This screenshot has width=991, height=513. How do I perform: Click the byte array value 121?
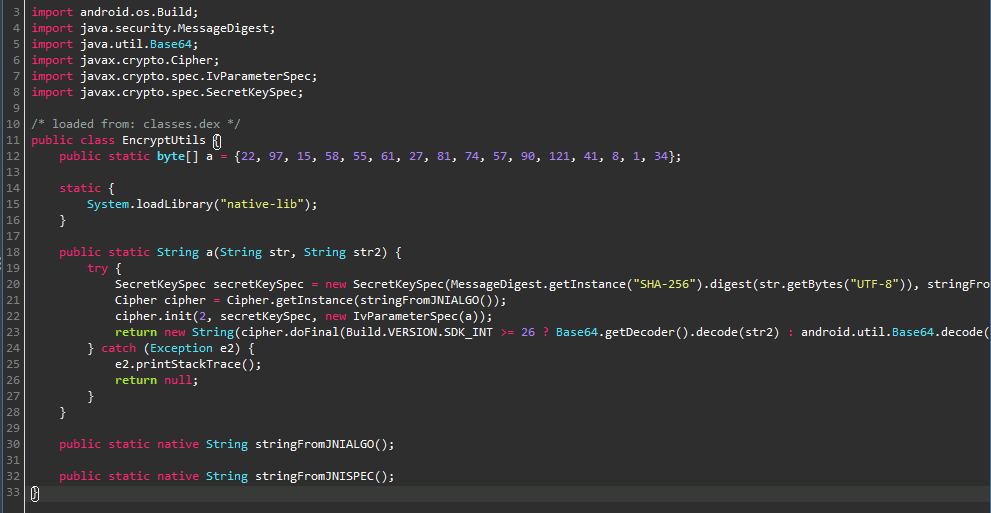tap(559, 156)
